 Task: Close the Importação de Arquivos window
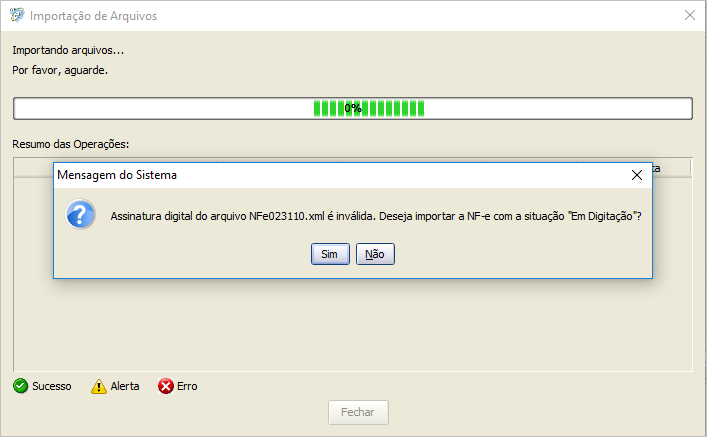[690, 15]
